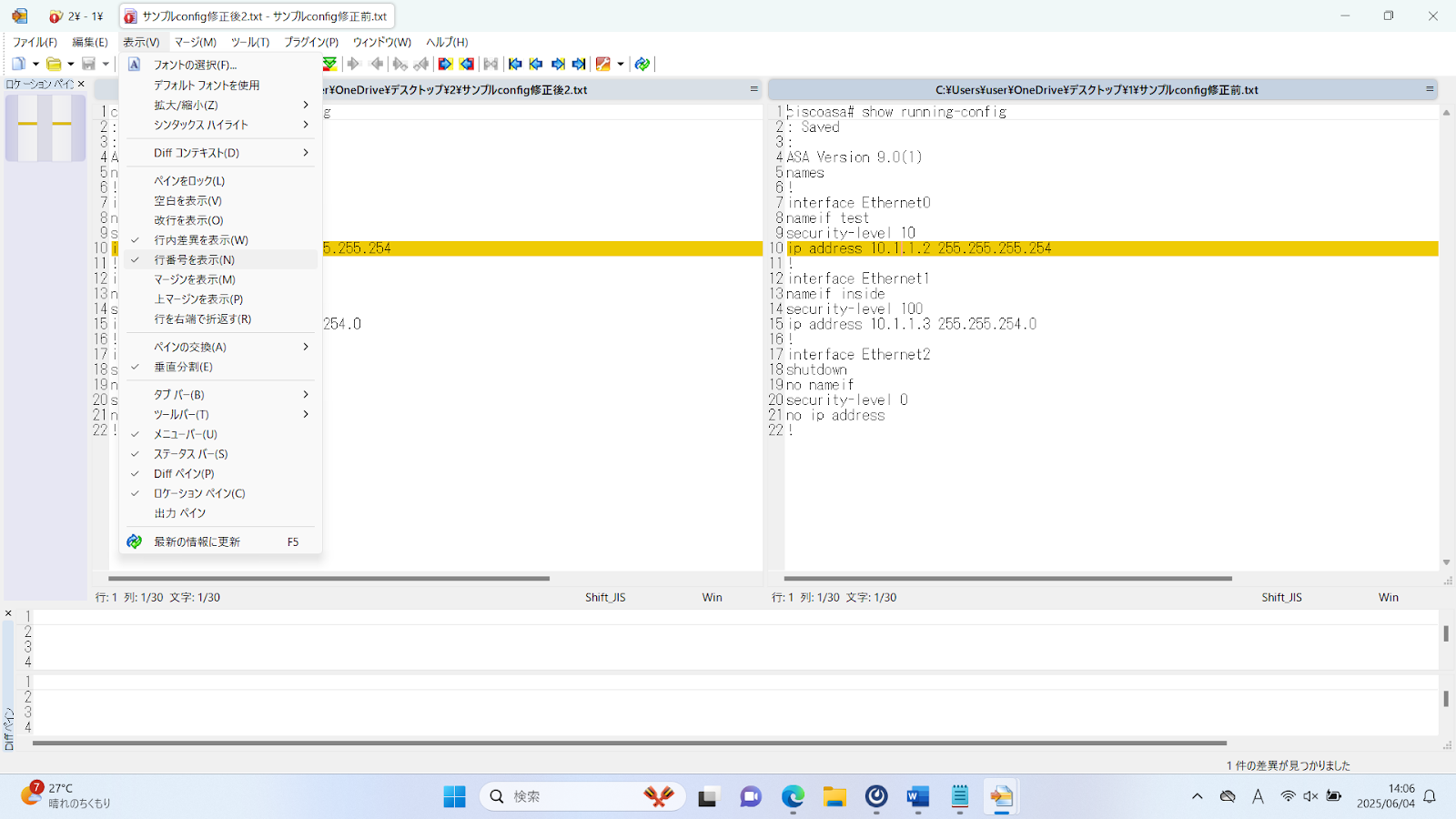Expand the タブ バー(B) submenu

(220, 394)
